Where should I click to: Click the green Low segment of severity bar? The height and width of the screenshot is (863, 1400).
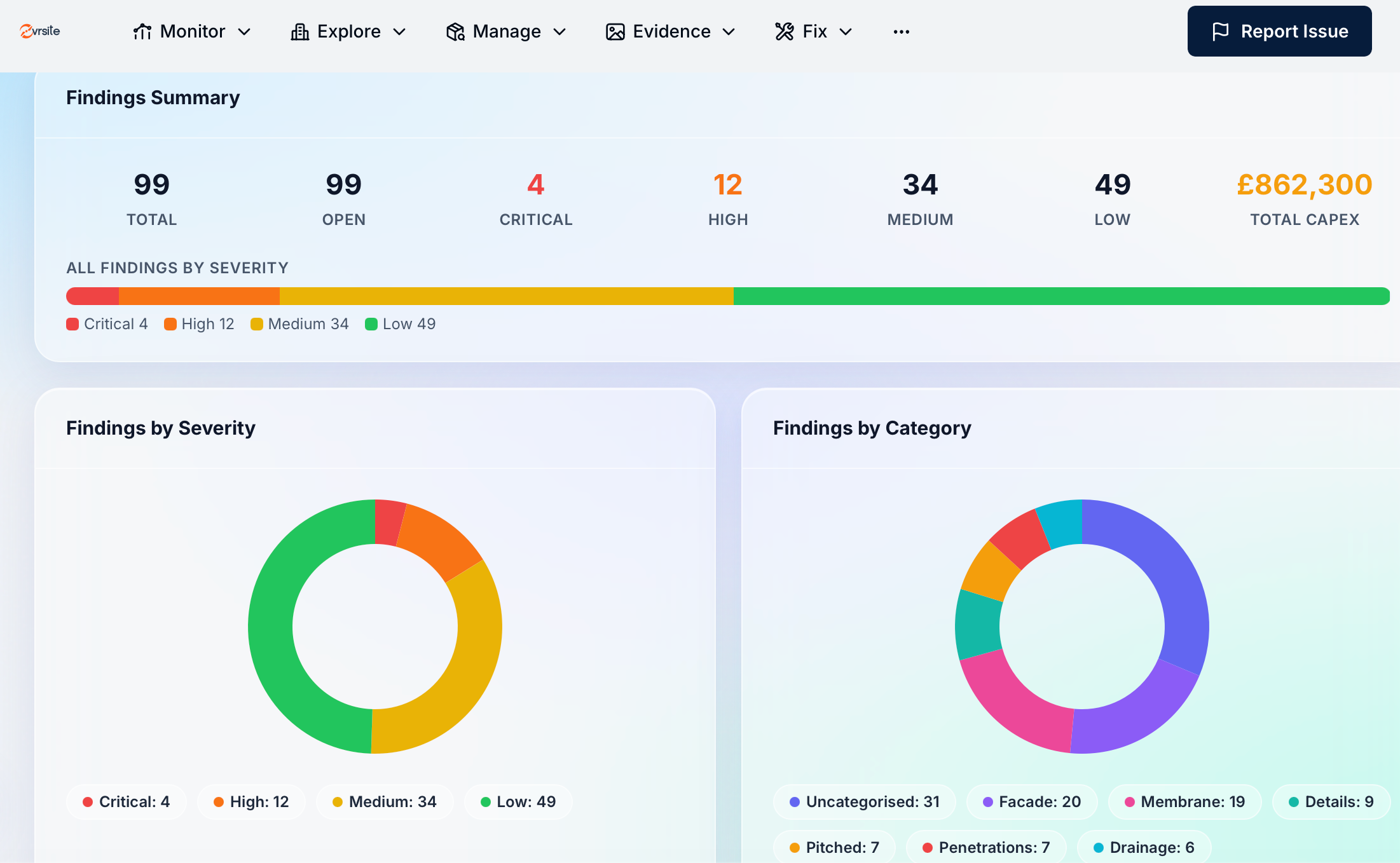1062,296
